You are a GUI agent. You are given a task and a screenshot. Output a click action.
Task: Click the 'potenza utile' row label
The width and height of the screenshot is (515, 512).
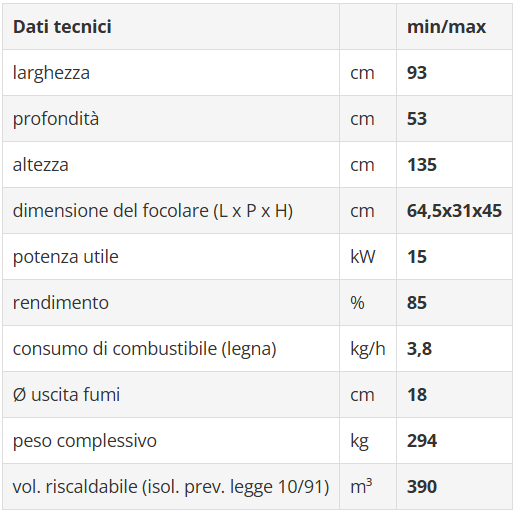coord(66,257)
